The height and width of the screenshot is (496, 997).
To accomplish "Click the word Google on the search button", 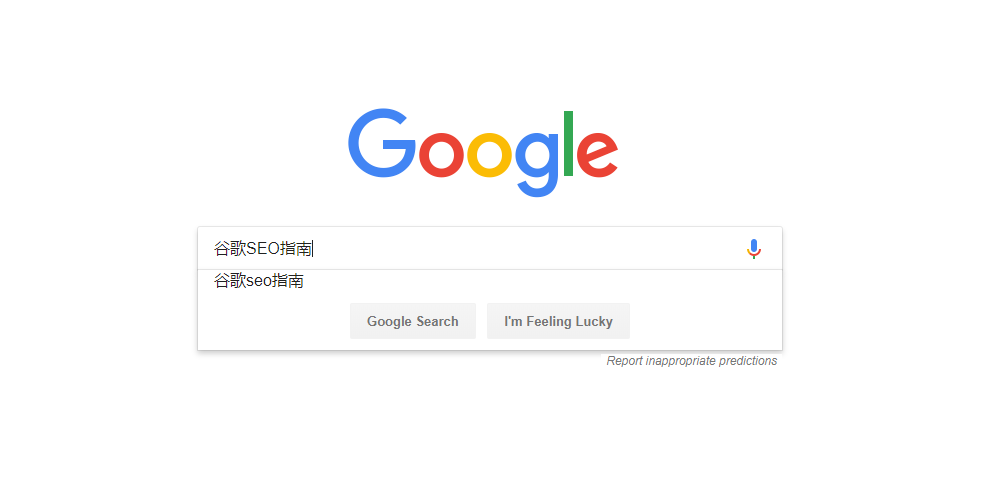I will coord(389,322).
